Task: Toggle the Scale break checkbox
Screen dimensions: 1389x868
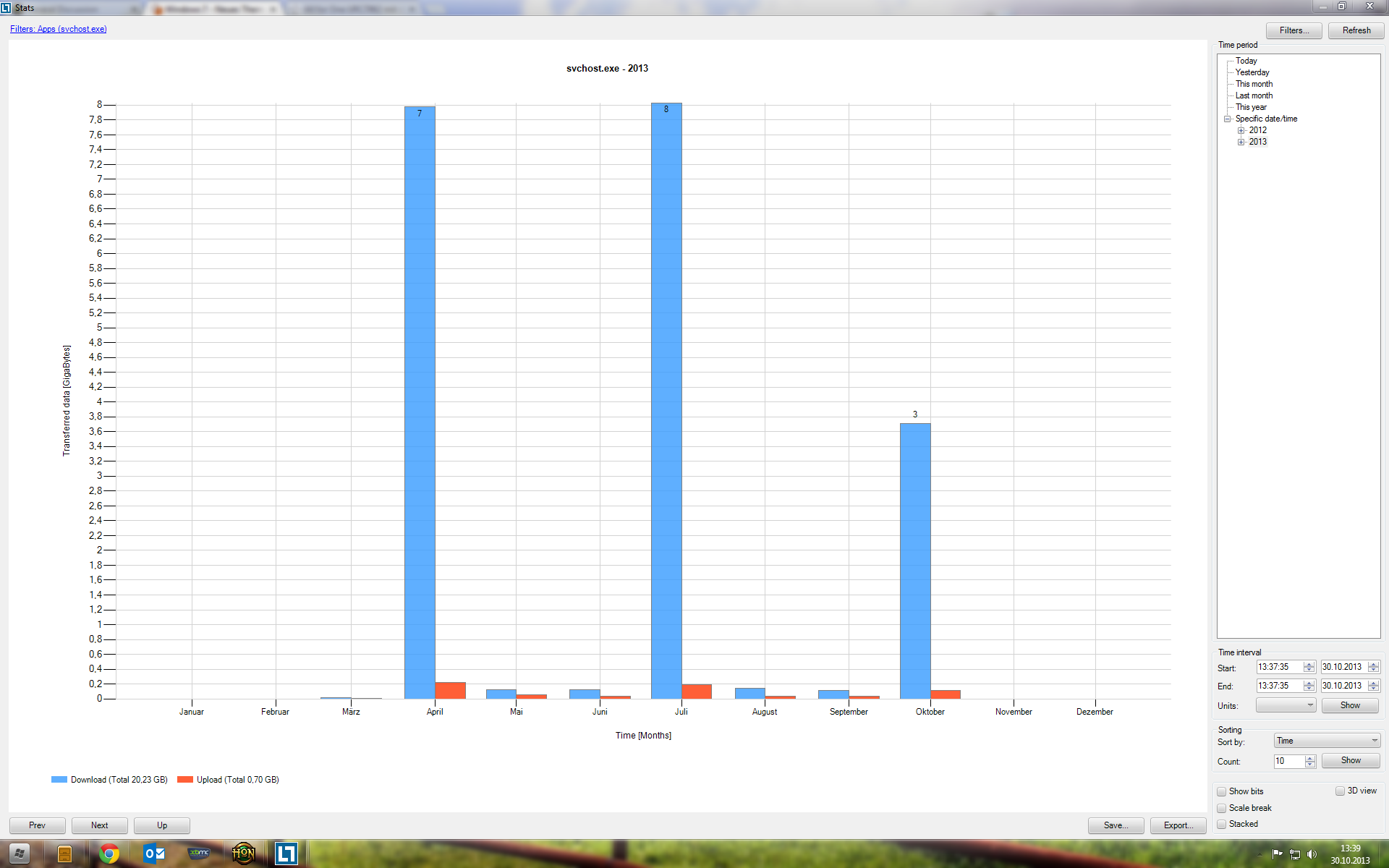Action: click(1222, 808)
